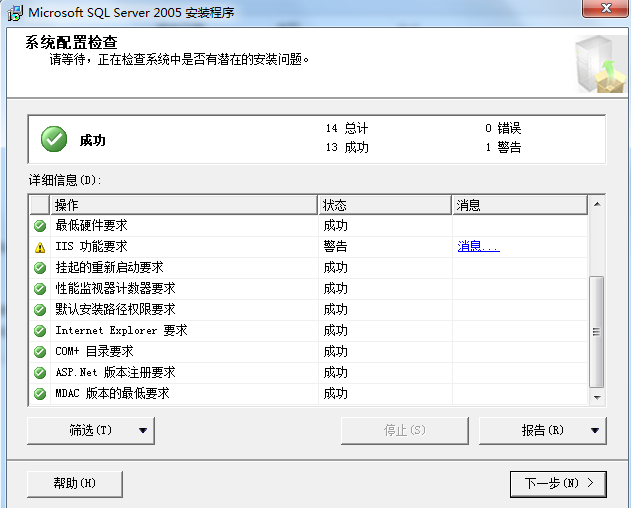Screen dimensions: 631x508
Task: Click green check icon beside ASP.Net 版本注册要求
Action: (40, 372)
